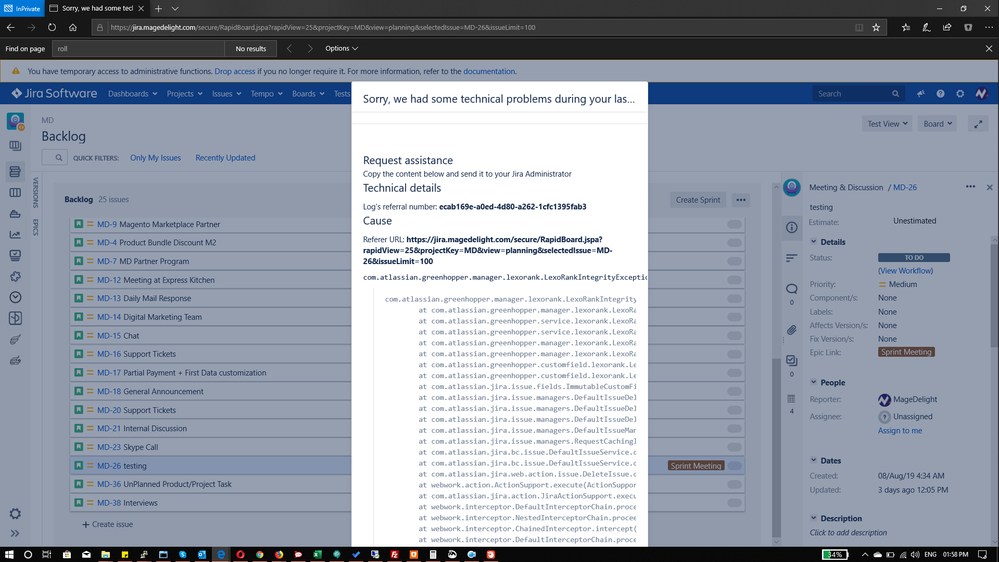Jump to comments section icon
The height and width of the screenshot is (562, 999).
tap(791, 289)
